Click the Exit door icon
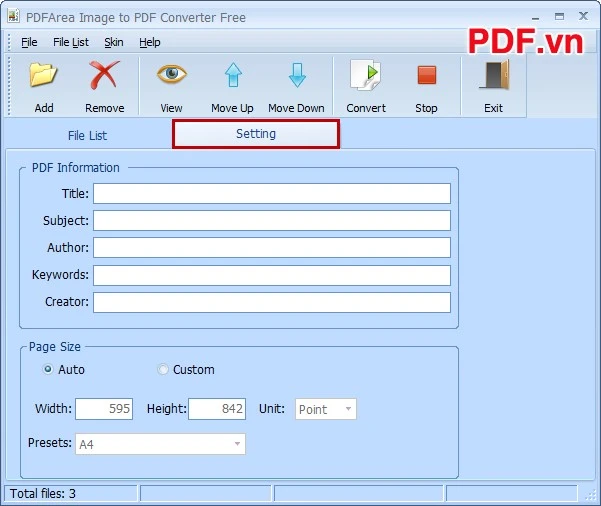This screenshot has width=601, height=506. point(494,75)
